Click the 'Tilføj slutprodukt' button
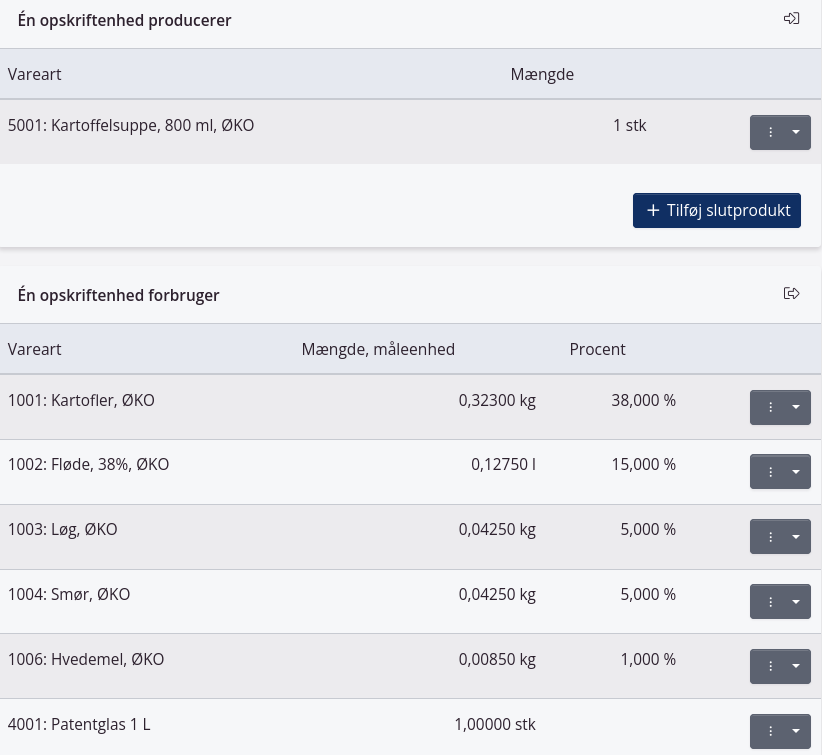Viewport: 822px width, 755px height. [716, 211]
